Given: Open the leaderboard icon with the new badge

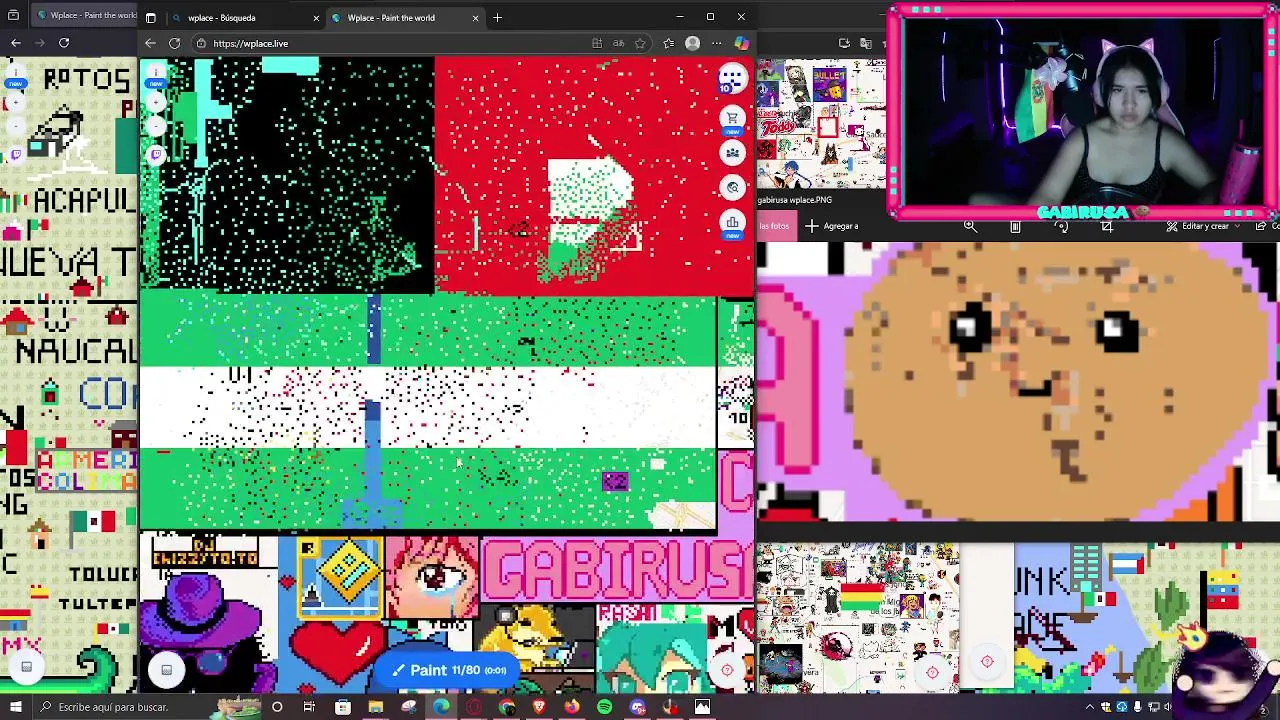Looking at the screenshot, I should (x=733, y=223).
